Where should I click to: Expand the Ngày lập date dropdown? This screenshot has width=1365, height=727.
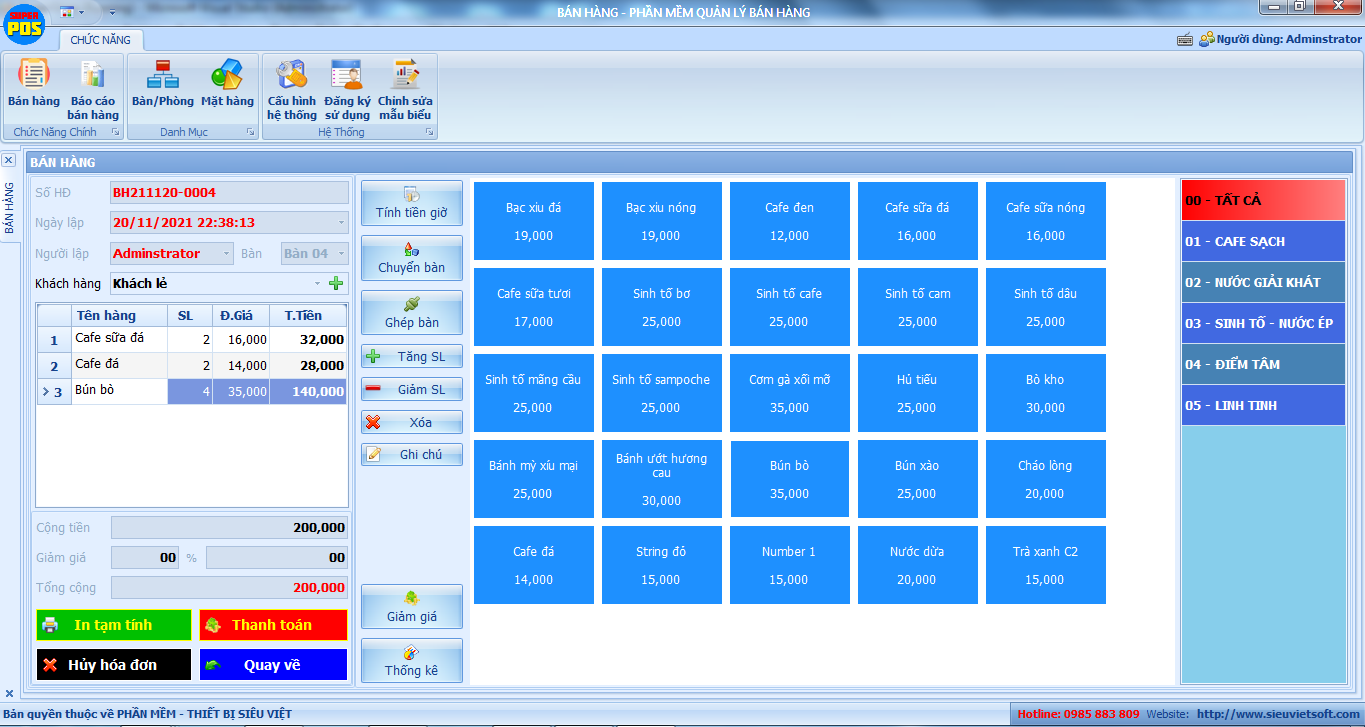click(341, 223)
